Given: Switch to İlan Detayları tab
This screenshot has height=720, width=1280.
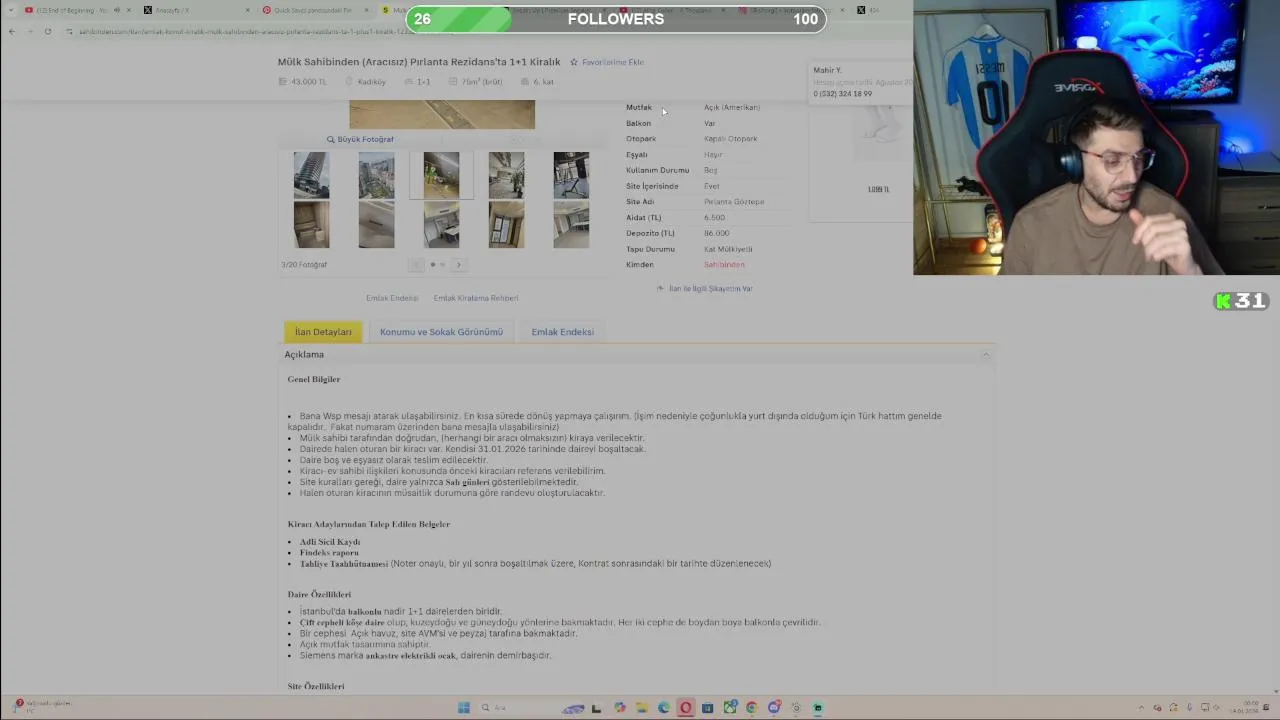Looking at the screenshot, I should (x=323, y=332).
